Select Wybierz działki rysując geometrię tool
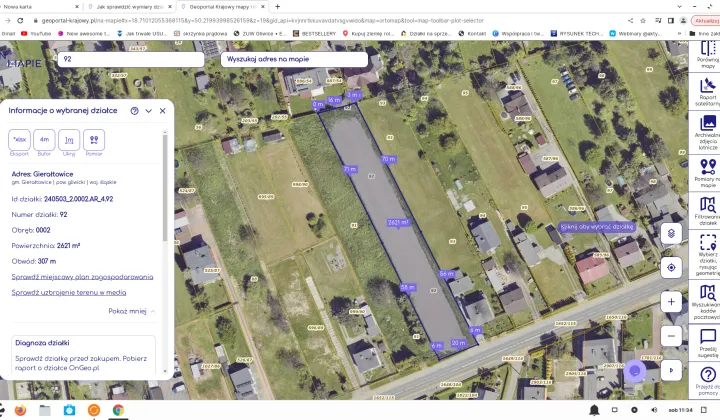Viewport: 720px width, 420px height. click(708, 255)
